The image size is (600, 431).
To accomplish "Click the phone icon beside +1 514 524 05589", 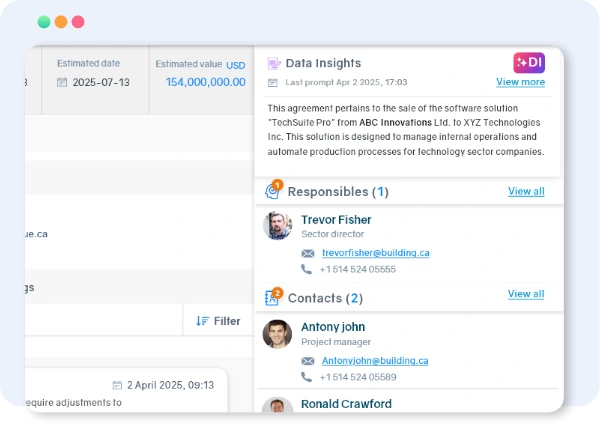I will [307, 377].
